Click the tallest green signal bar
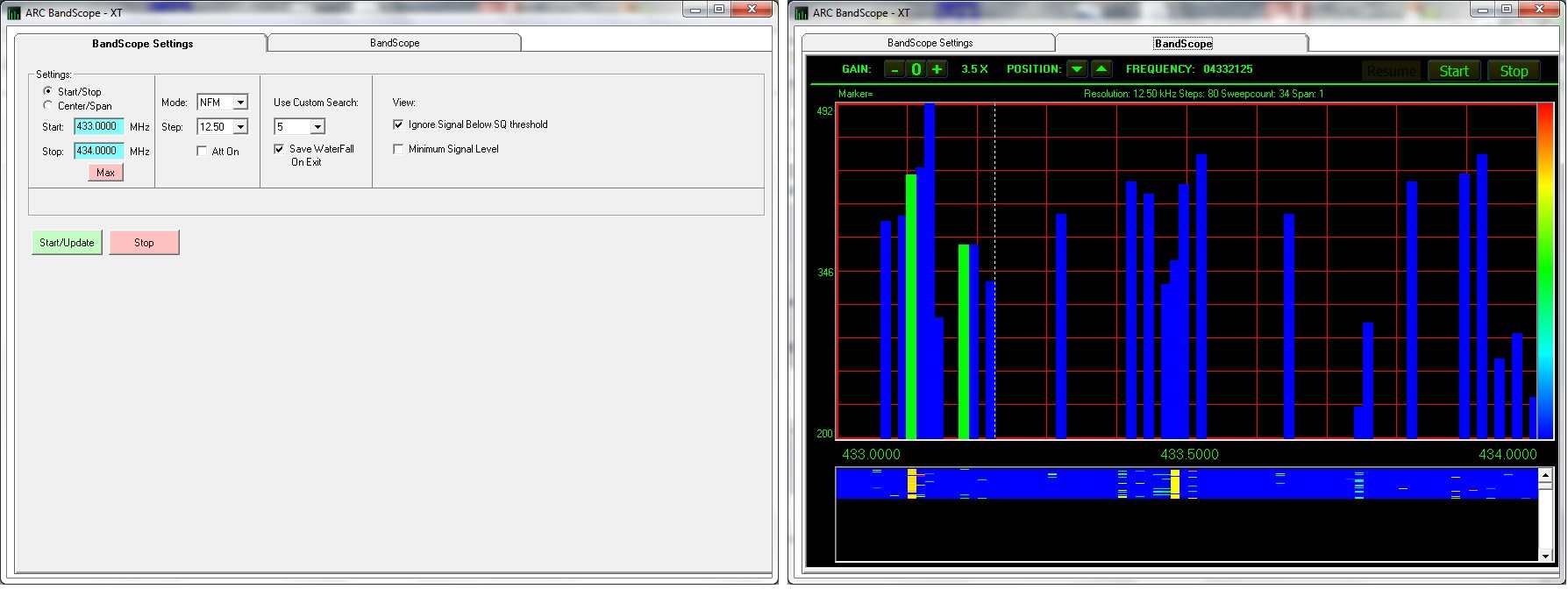Screen dimensions: 1568x589 pos(911,306)
